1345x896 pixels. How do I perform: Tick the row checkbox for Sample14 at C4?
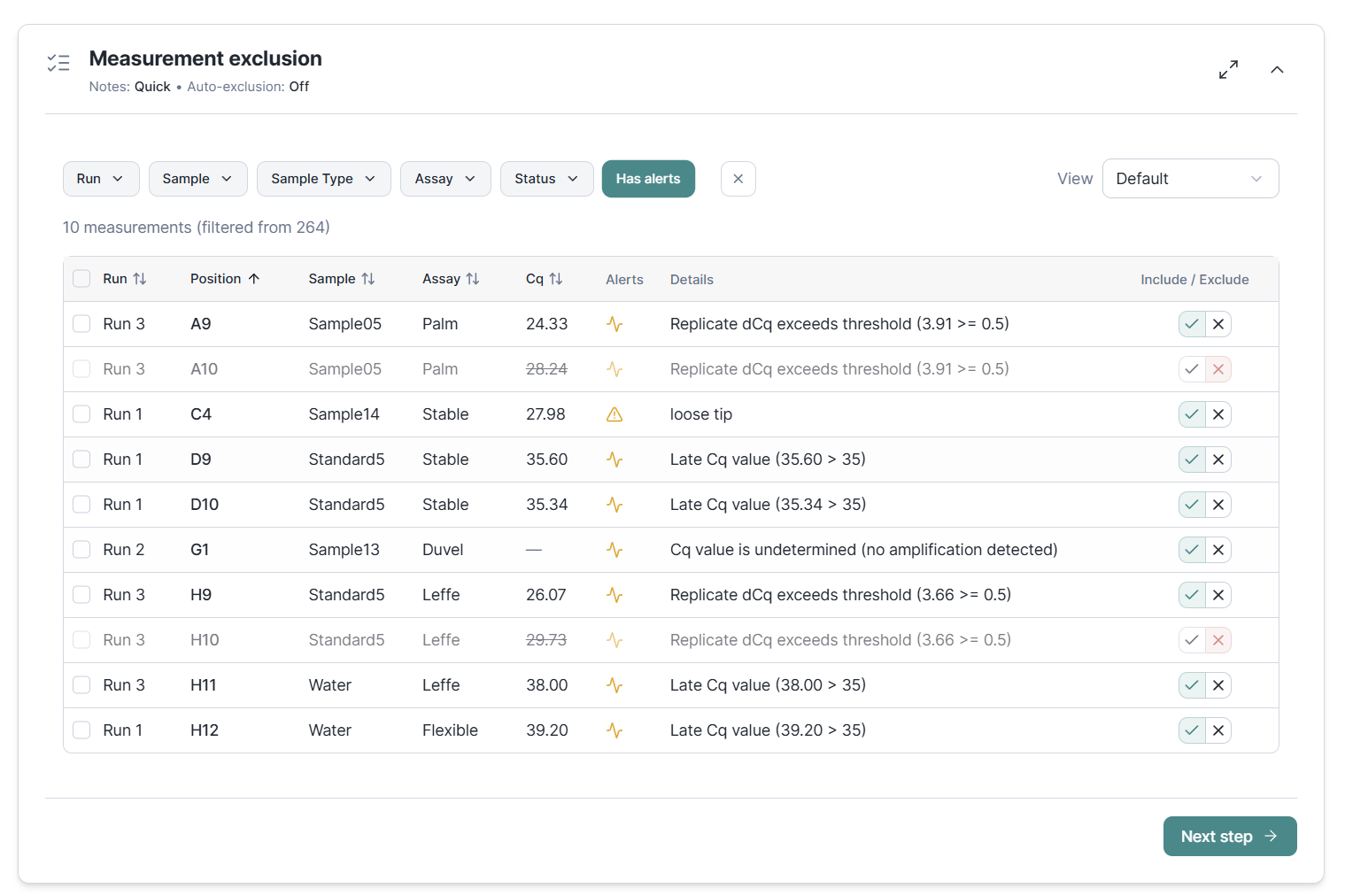click(x=81, y=413)
